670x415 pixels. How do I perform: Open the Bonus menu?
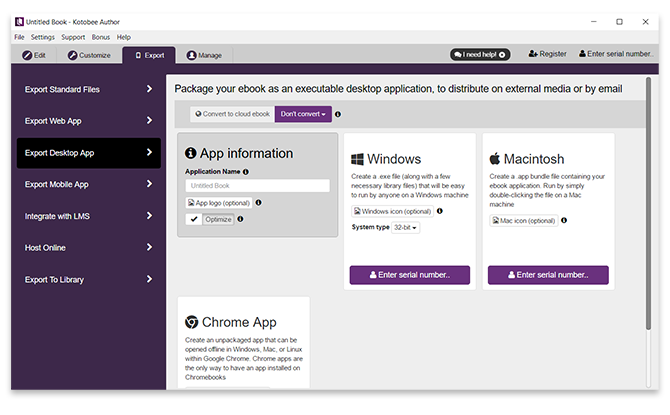(101, 37)
